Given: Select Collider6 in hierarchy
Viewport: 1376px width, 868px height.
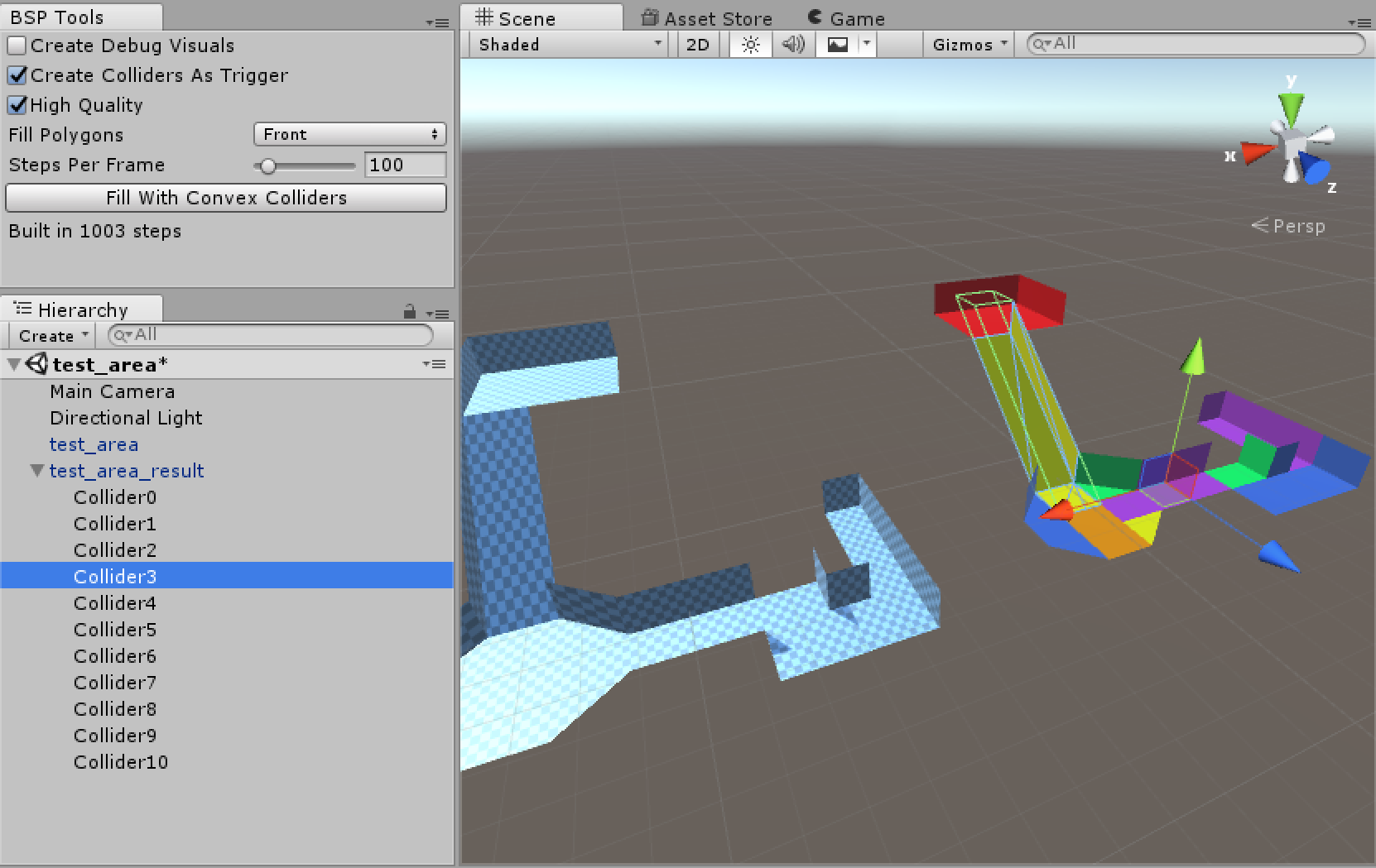Looking at the screenshot, I should [x=227, y=656].
